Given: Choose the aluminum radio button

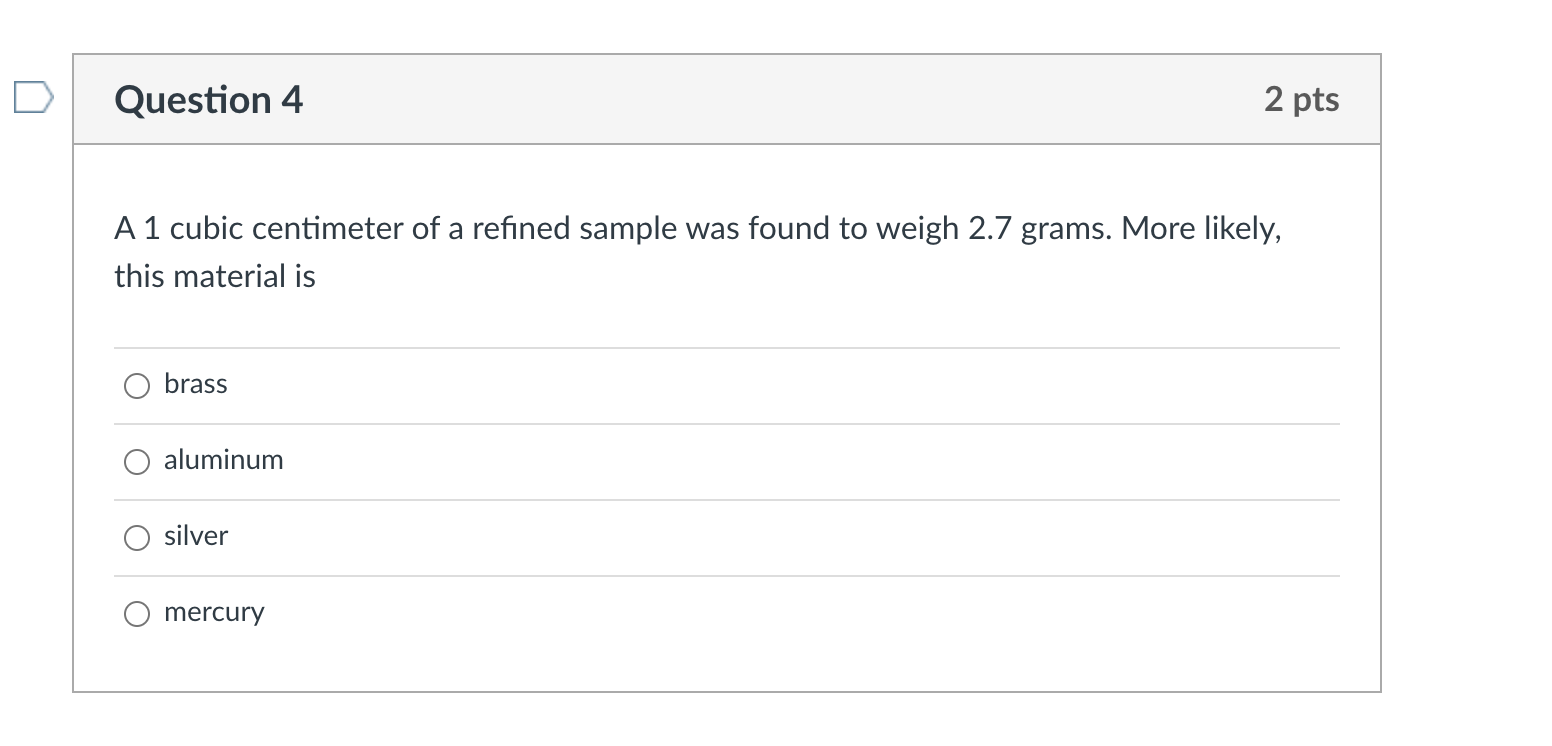Looking at the screenshot, I should point(137,461).
